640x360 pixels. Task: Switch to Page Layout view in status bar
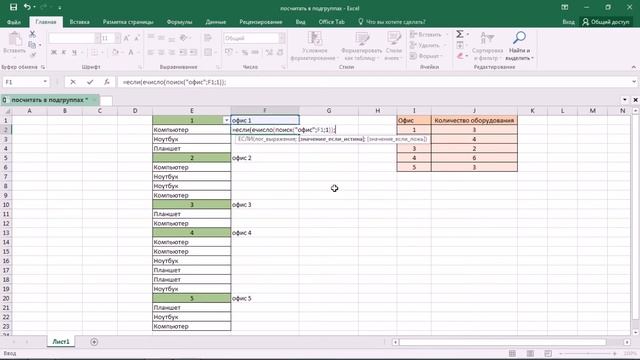pos(530,353)
